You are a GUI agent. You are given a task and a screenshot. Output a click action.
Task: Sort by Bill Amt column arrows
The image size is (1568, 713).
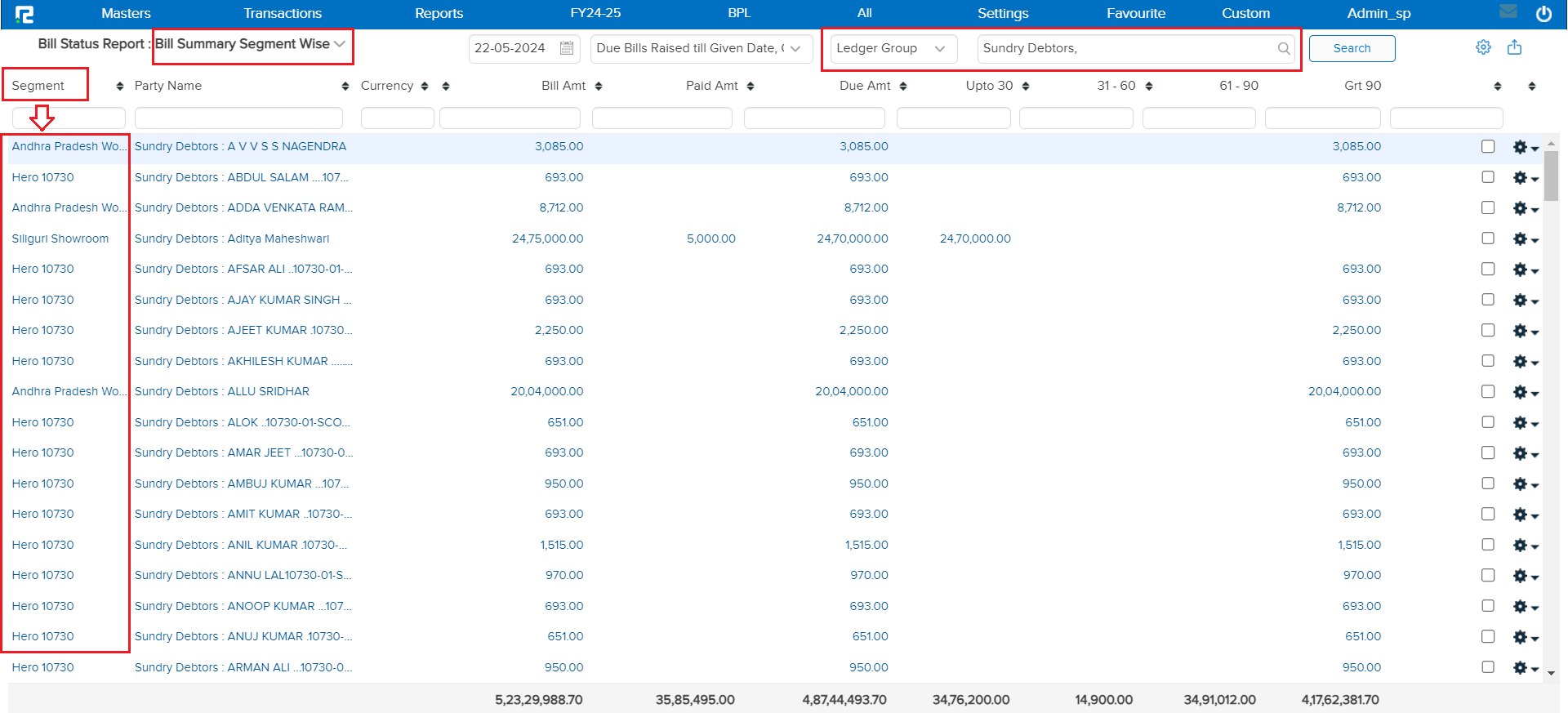click(599, 87)
